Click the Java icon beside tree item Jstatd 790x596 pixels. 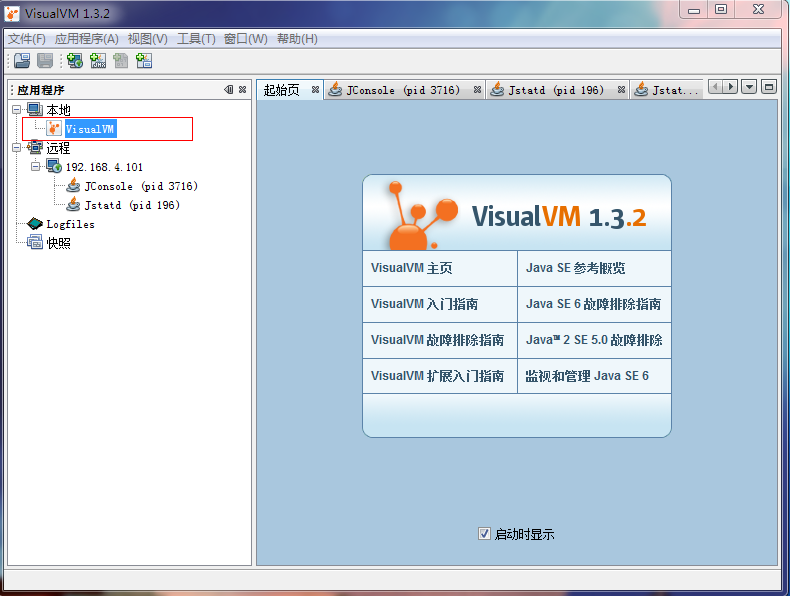74,205
